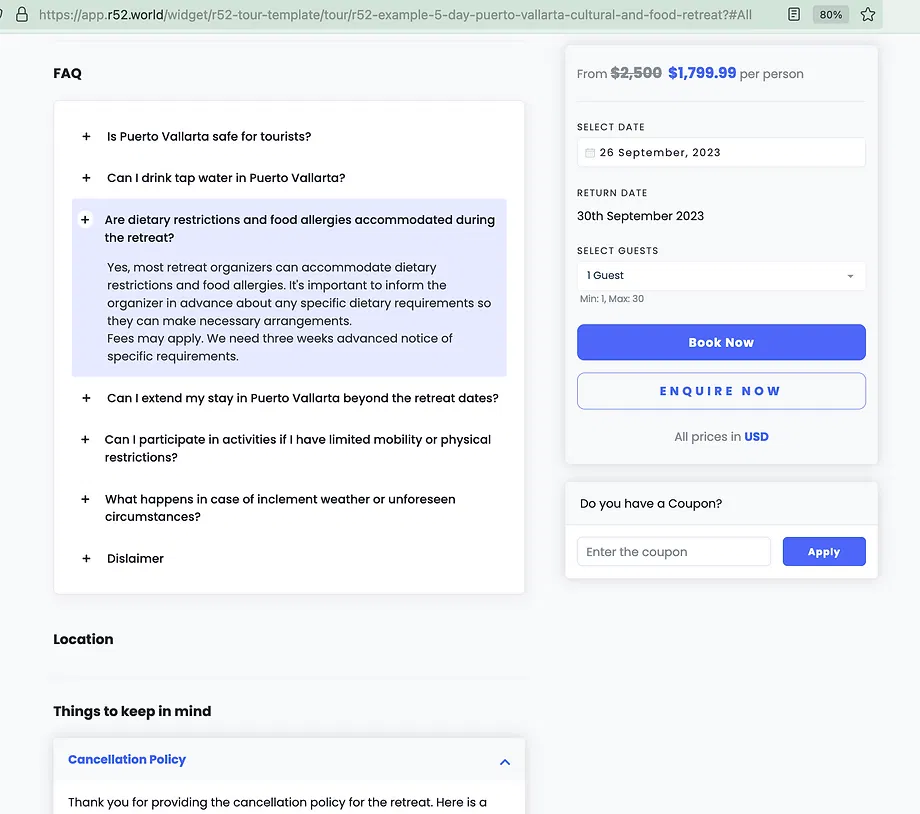
Task: Click the Book Now button
Action: pos(720,342)
